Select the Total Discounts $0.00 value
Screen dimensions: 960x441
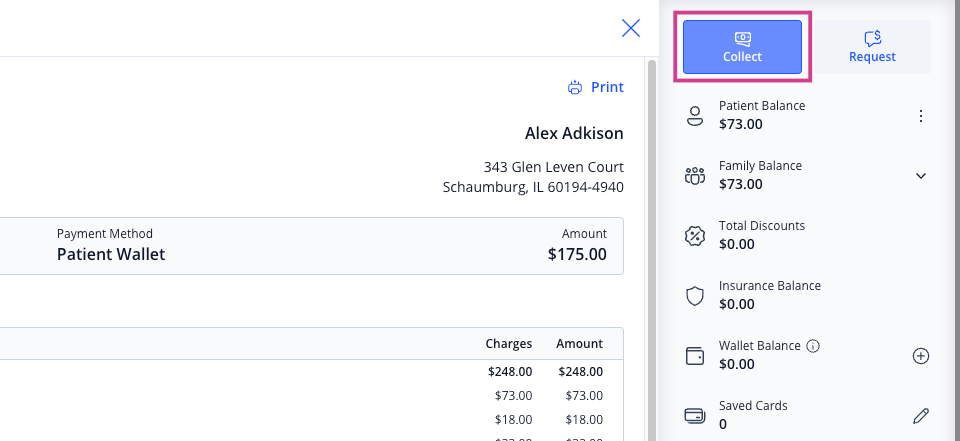click(x=737, y=244)
